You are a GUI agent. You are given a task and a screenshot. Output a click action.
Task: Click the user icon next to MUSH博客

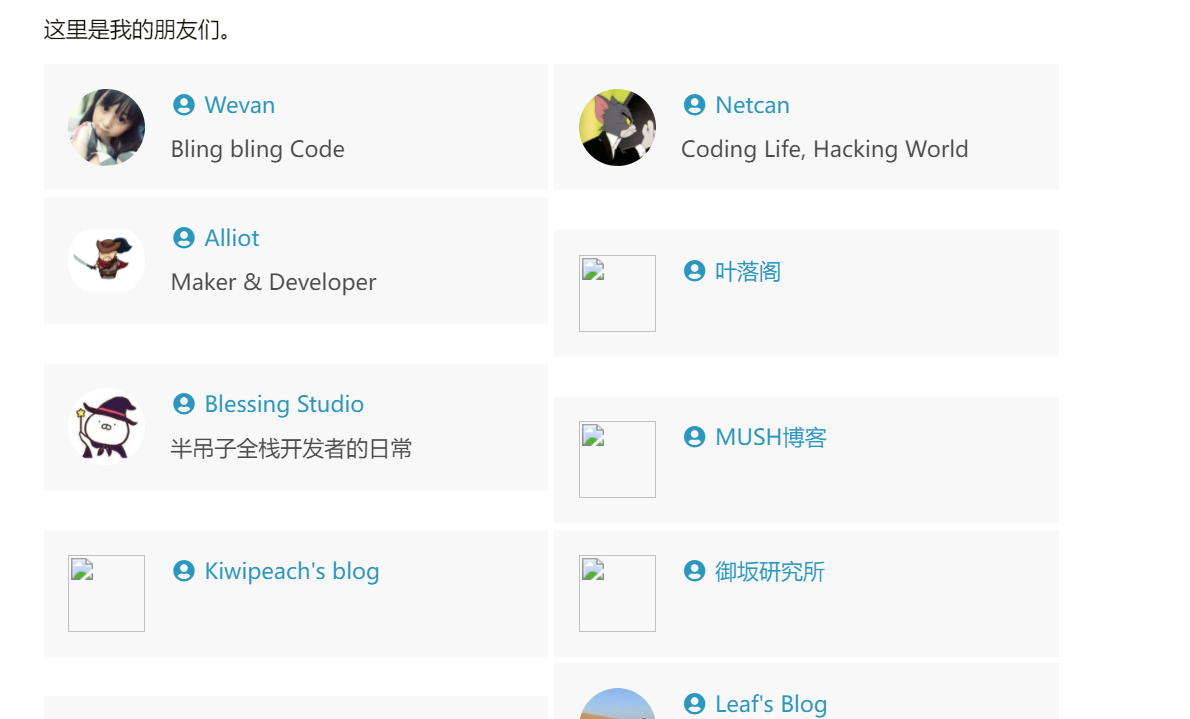(694, 437)
